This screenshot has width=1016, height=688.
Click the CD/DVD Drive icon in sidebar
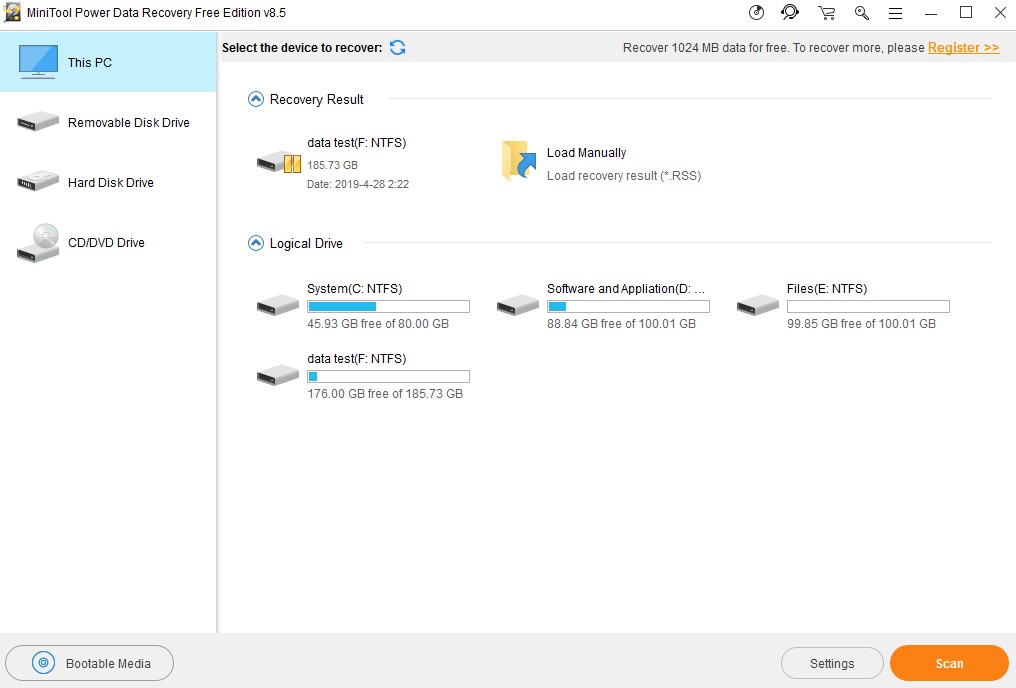pyautogui.click(x=37, y=242)
